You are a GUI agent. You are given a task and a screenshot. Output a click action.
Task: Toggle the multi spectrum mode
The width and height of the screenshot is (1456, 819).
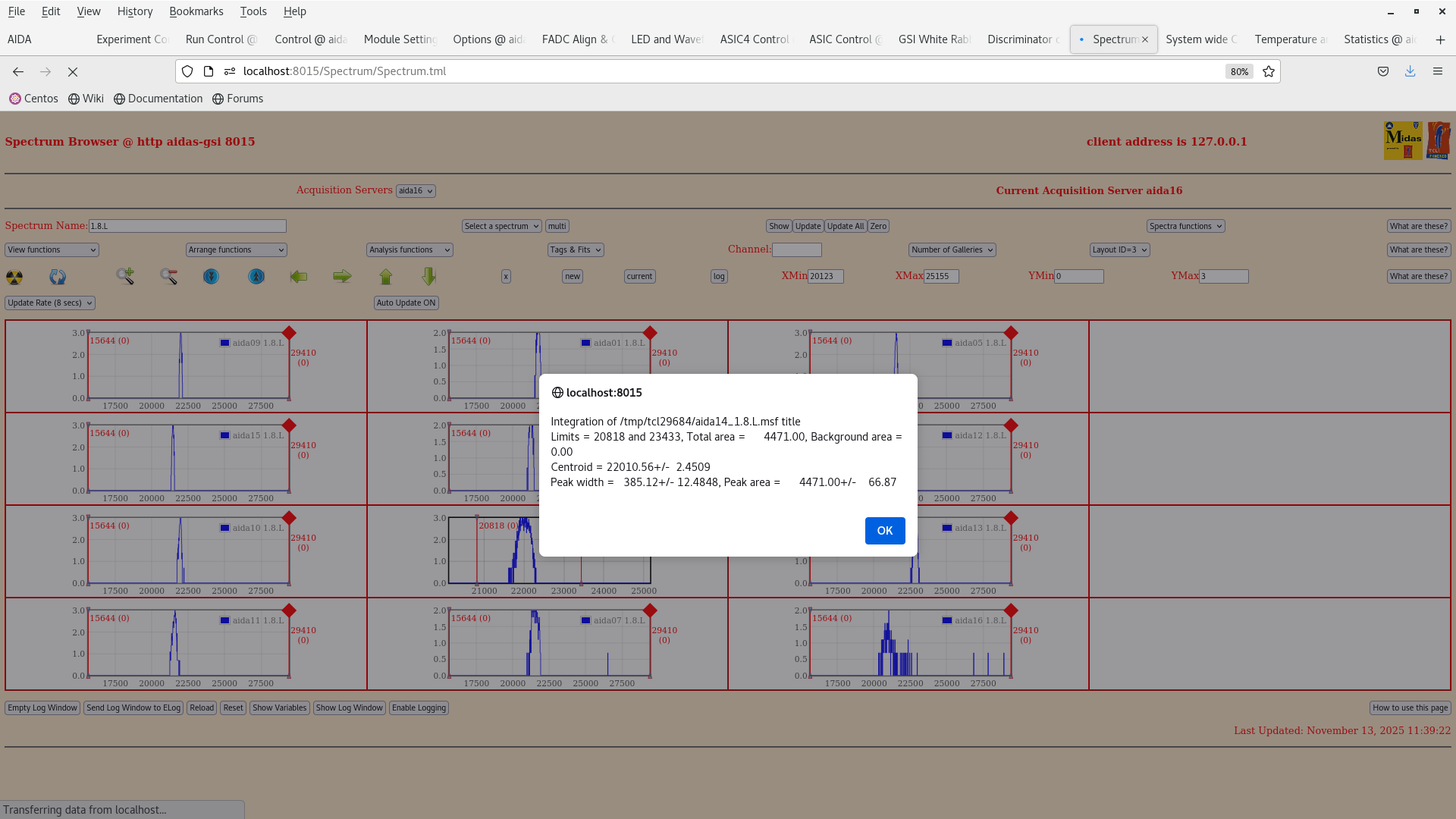[557, 226]
